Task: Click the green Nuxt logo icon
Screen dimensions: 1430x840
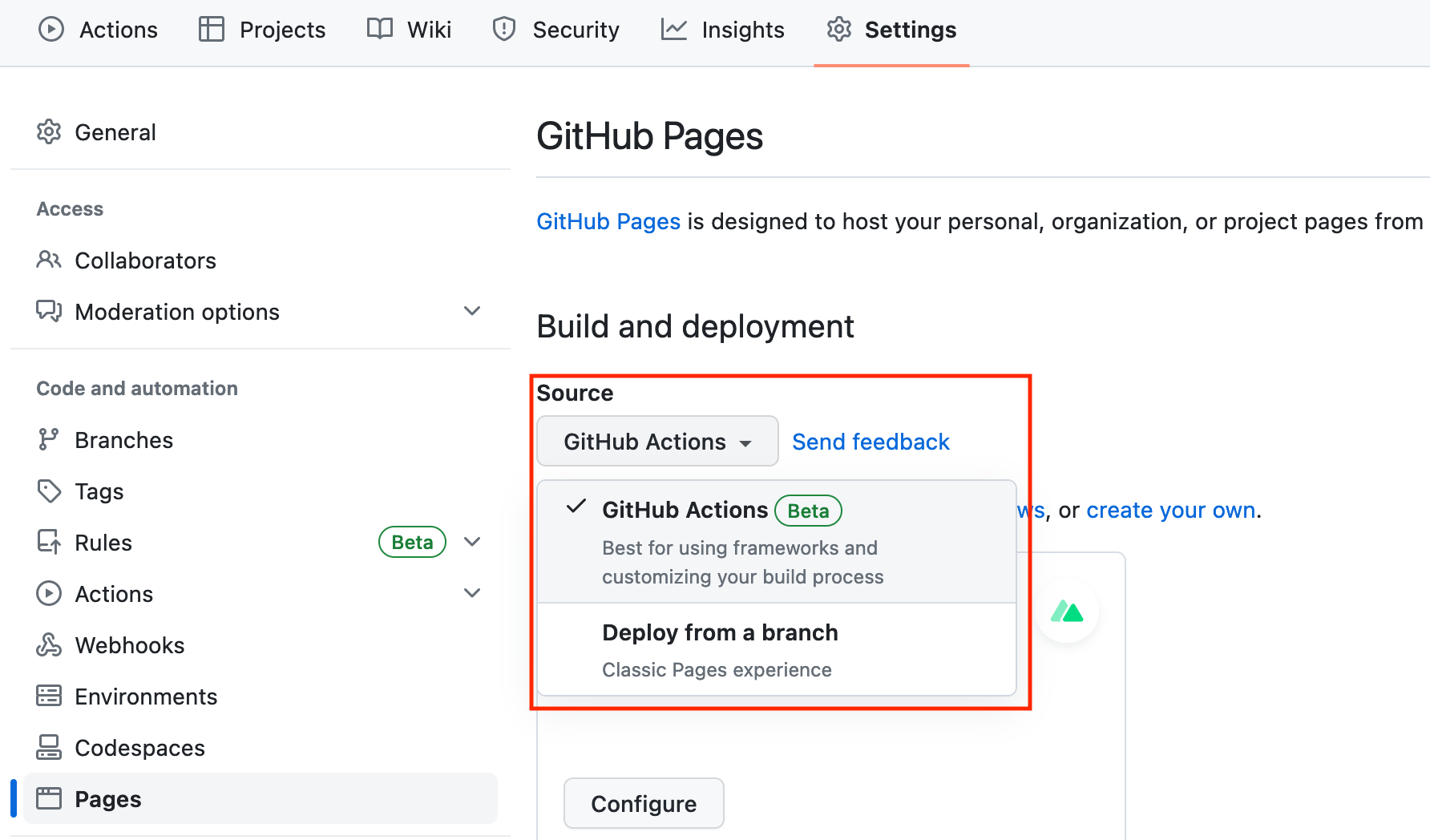Action: tap(1067, 612)
